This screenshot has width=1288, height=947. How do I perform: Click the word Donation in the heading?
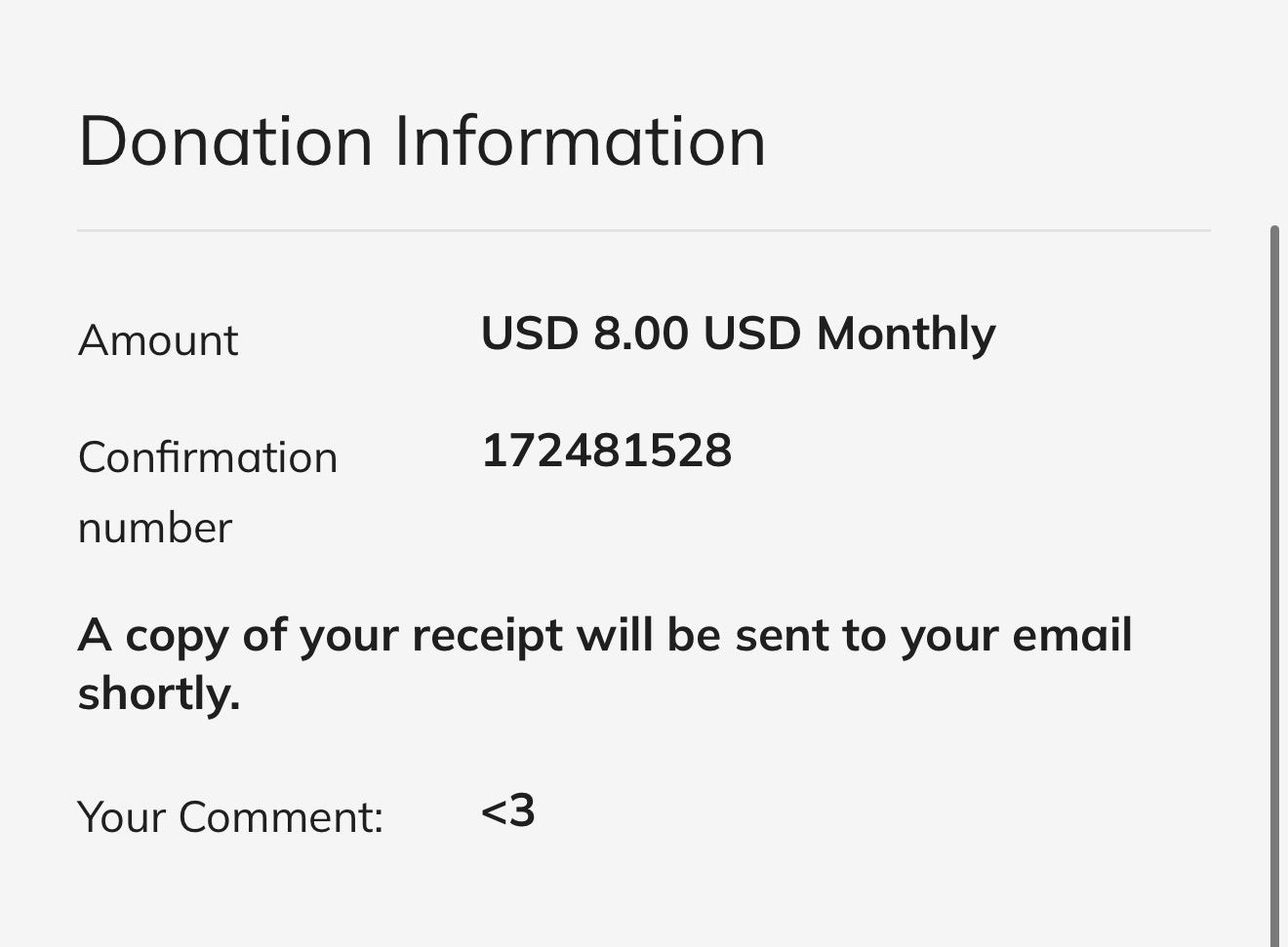coord(225,141)
